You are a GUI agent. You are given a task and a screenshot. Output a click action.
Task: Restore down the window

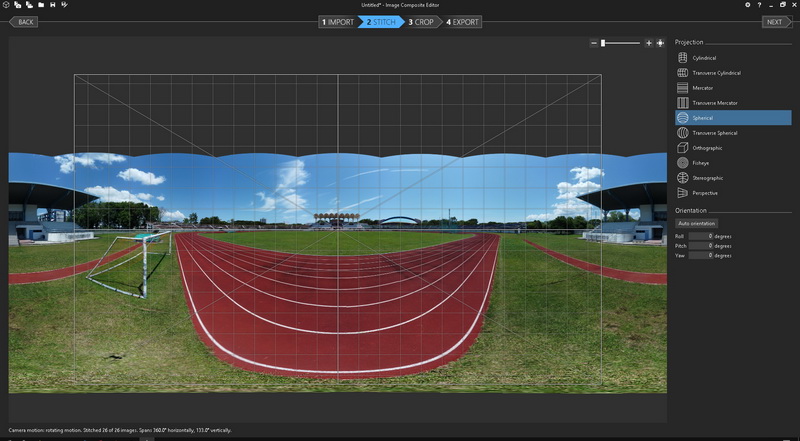coord(783,5)
